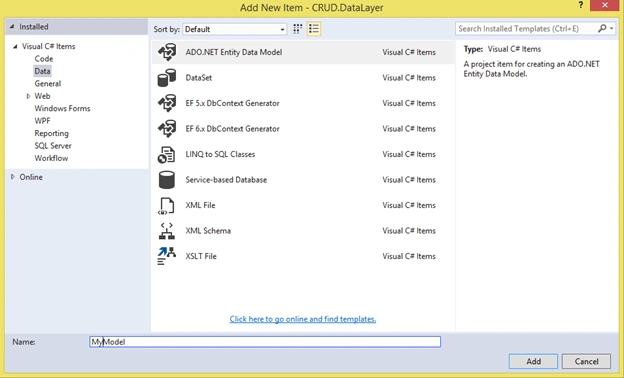Pick the LINQ to SQL Classes icon
Image resolution: width=624 pixels, height=378 pixels.
coord(166,154)
